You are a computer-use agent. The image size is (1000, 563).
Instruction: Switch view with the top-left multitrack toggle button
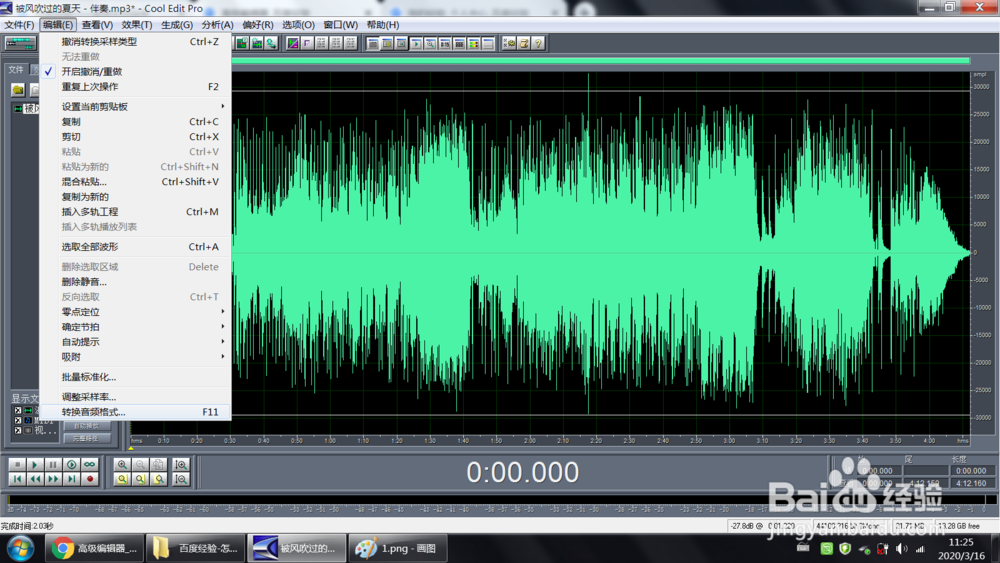20,43
